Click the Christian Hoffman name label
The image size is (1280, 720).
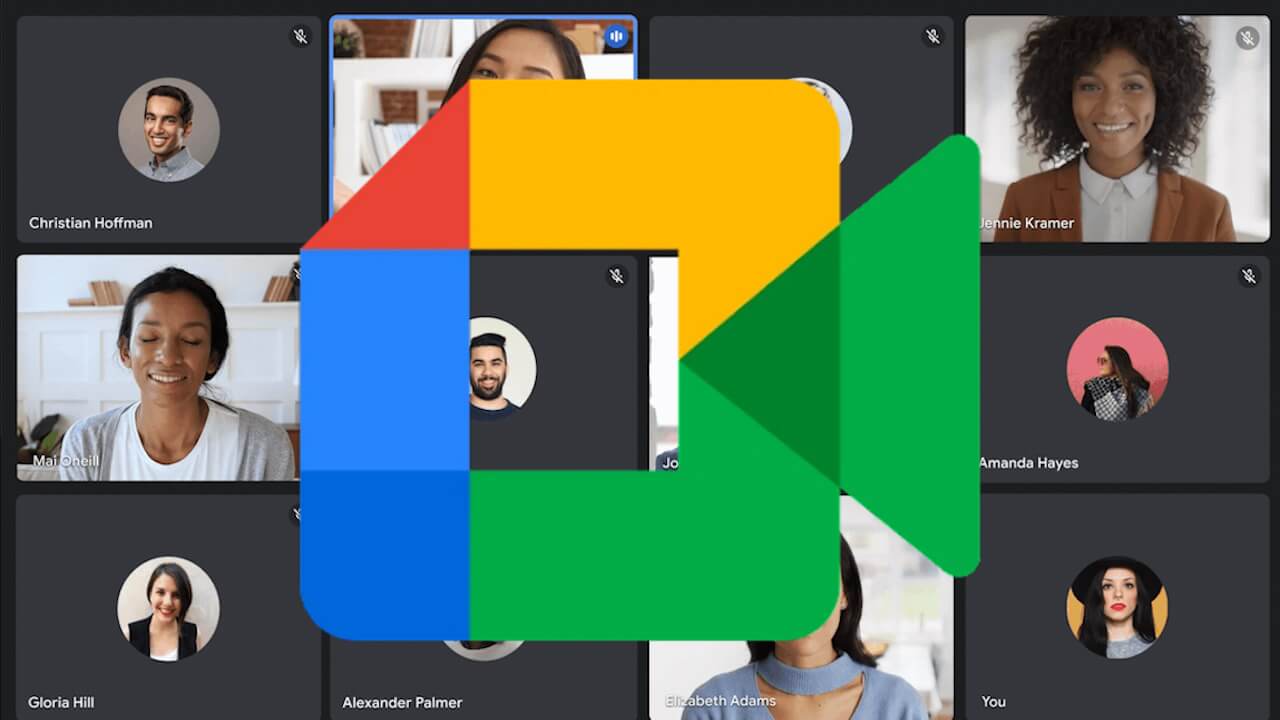point(91,223)
